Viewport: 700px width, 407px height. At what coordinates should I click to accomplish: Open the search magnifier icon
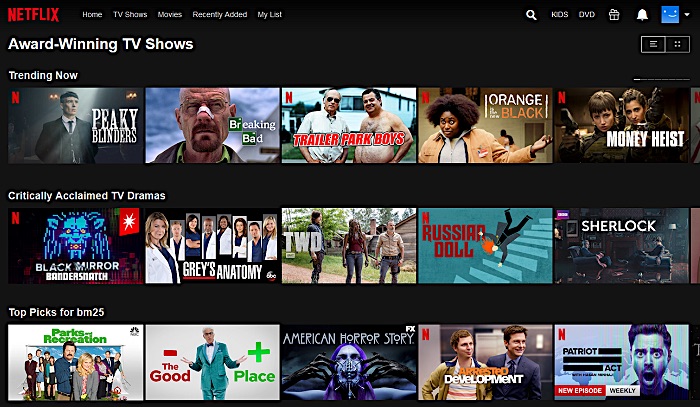click(531, 15)
